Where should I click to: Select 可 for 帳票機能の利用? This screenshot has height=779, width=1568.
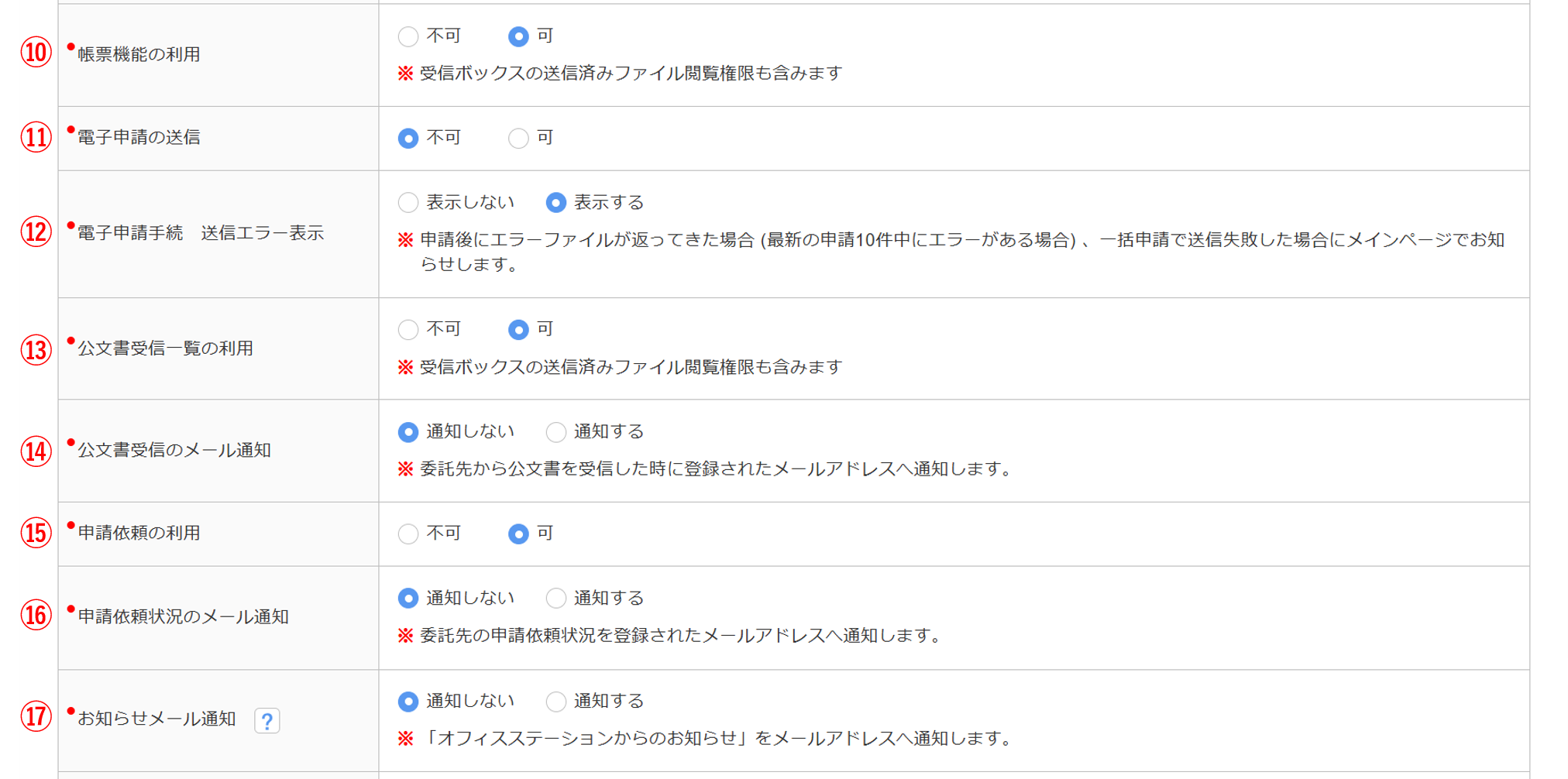click(x=518, y=36)
